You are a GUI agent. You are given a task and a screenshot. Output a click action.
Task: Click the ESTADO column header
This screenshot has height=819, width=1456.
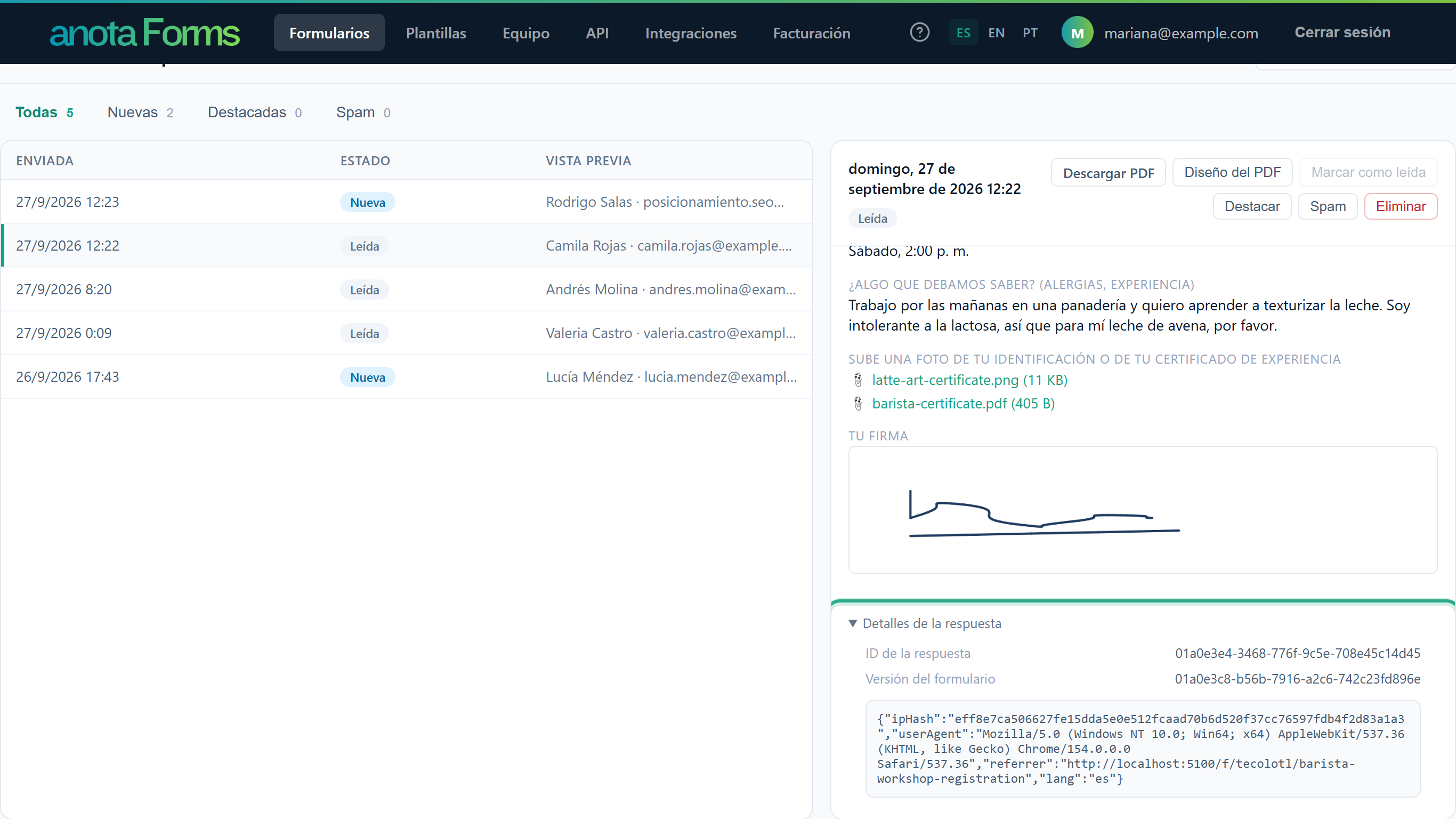click(365, 160)
